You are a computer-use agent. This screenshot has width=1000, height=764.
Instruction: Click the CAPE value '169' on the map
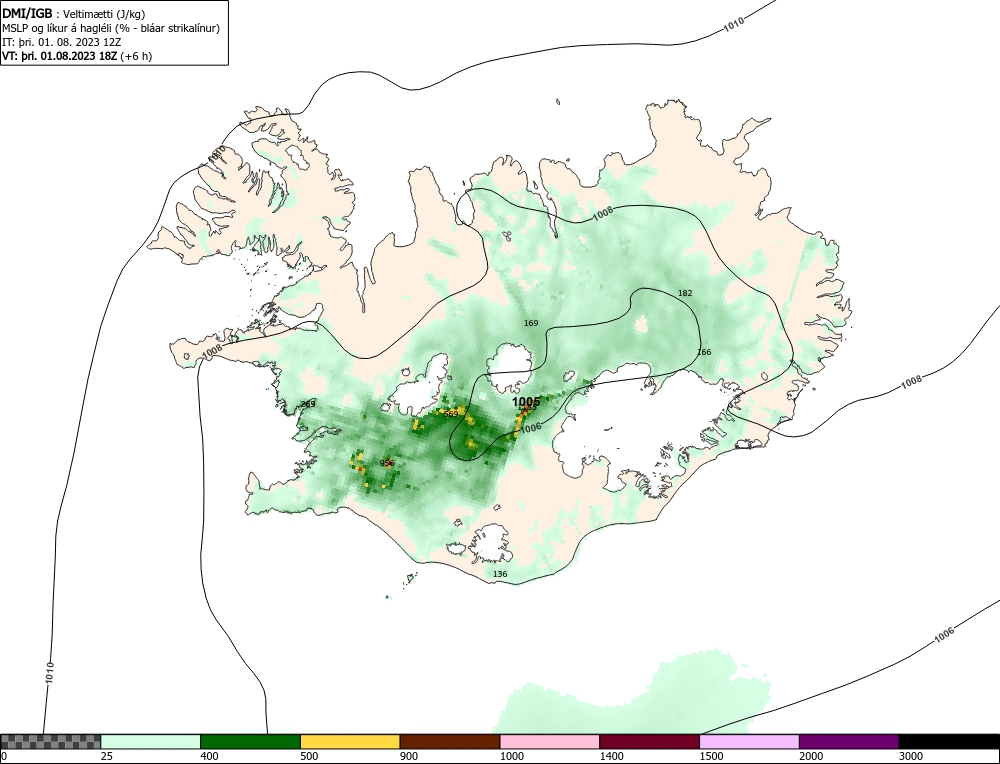point(531,323)
